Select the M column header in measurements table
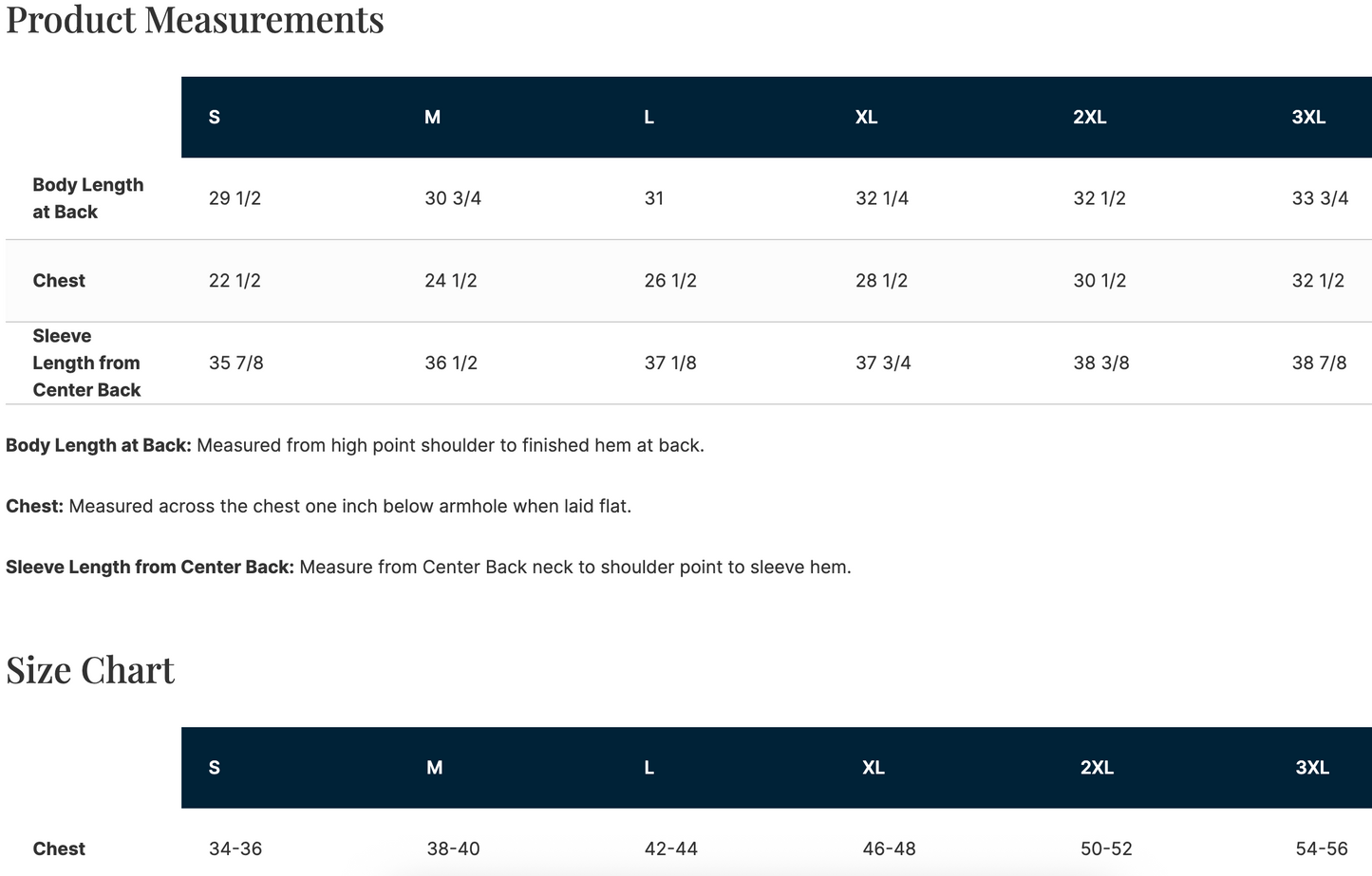The width and height of the screenshot is (1372, 876). (432, 117)
